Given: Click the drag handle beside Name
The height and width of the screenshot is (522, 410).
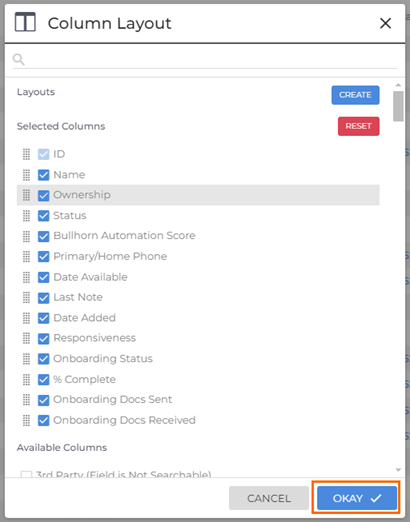Looking at the screenshot, I should tap(26, 175).
